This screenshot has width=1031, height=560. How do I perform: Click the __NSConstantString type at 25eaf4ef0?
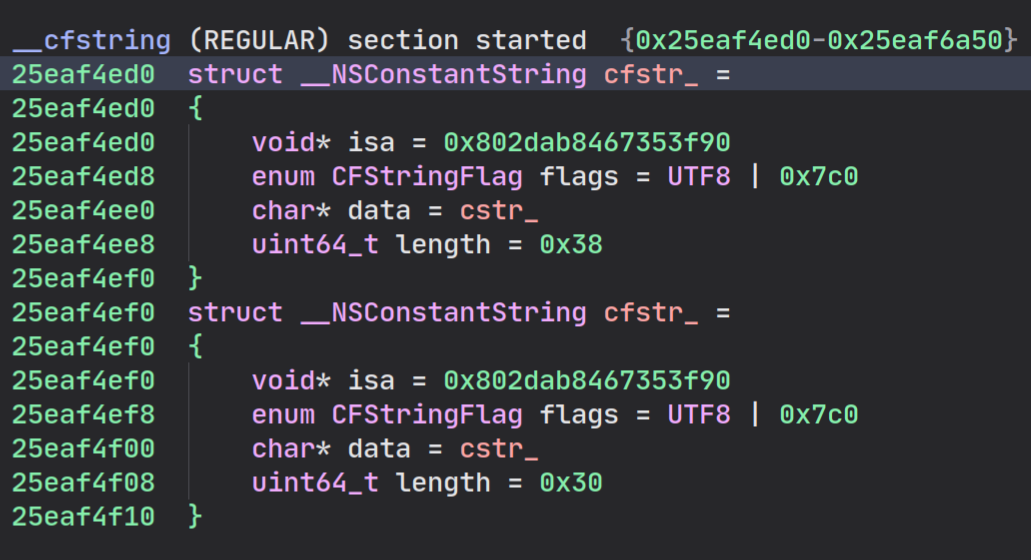(443, 313)
